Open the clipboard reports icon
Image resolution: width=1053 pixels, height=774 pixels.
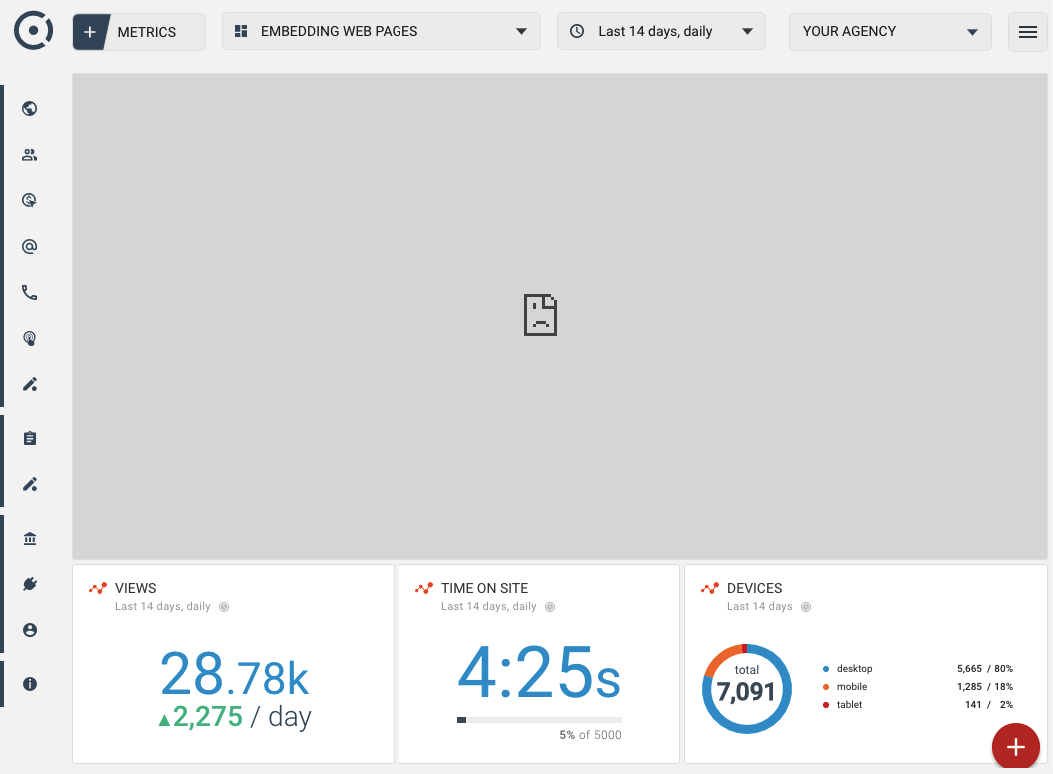coord(30,438)
